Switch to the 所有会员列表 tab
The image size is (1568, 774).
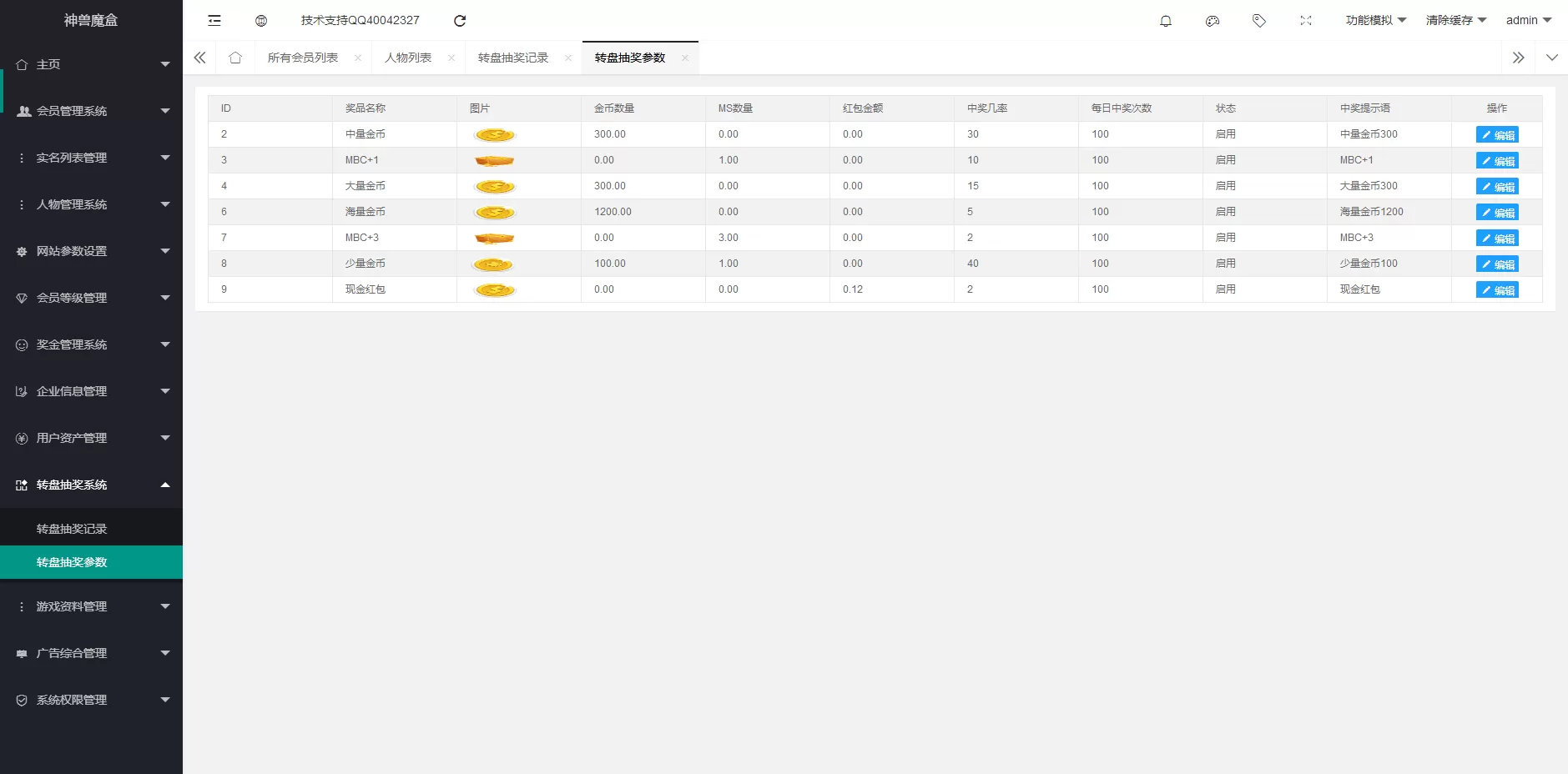point(303,58)
